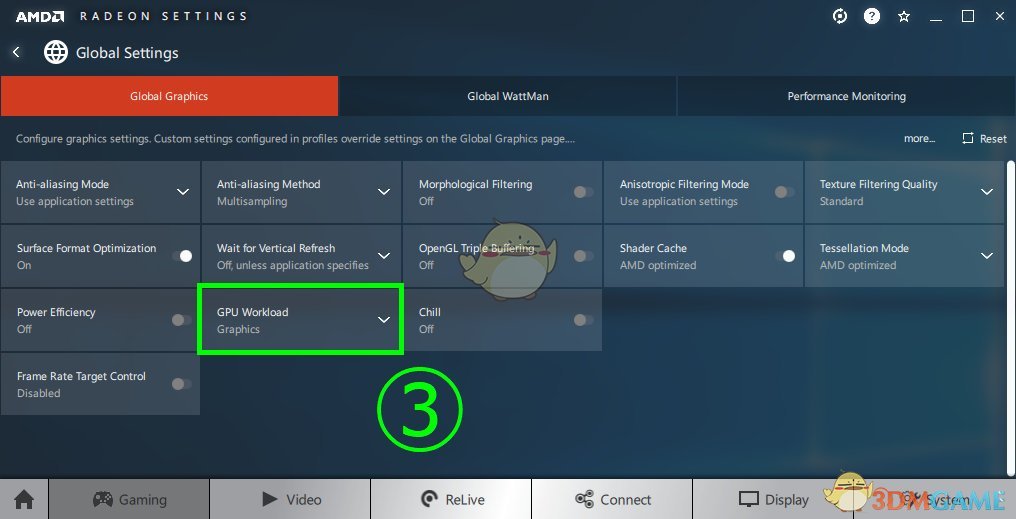Click the Gaming controller icon
Image resolution: width=1016 pixels, height=519 pixels.
(x=103, y=499)
